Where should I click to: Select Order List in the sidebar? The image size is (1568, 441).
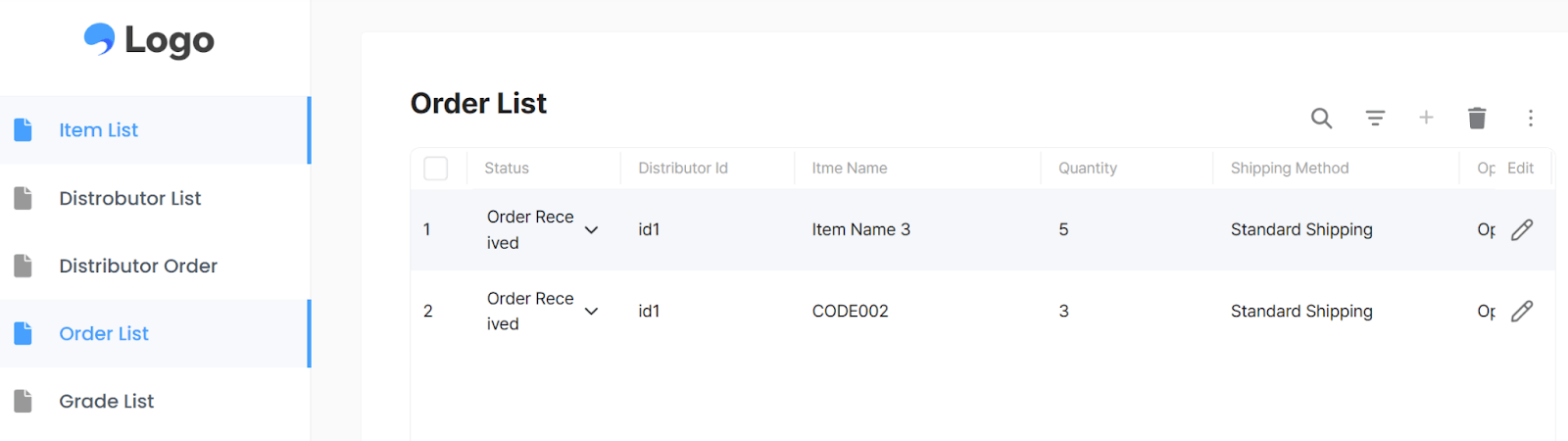(x=155, y=333)
